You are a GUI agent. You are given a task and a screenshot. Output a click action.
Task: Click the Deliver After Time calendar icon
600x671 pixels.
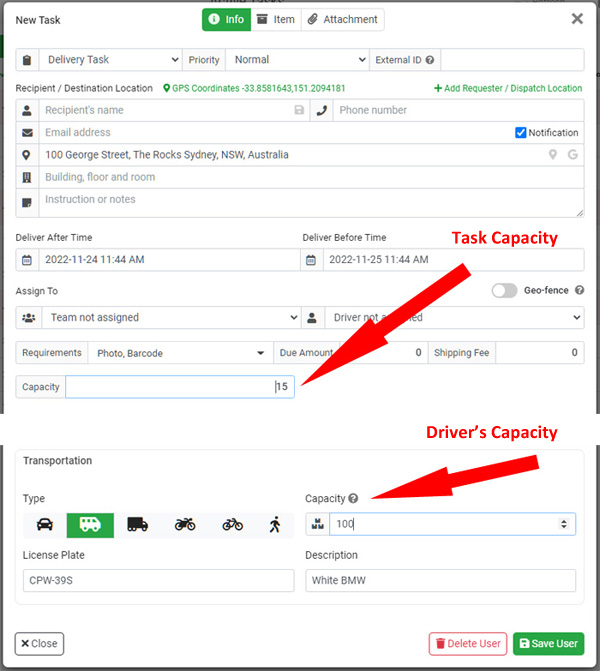point(27,260)
